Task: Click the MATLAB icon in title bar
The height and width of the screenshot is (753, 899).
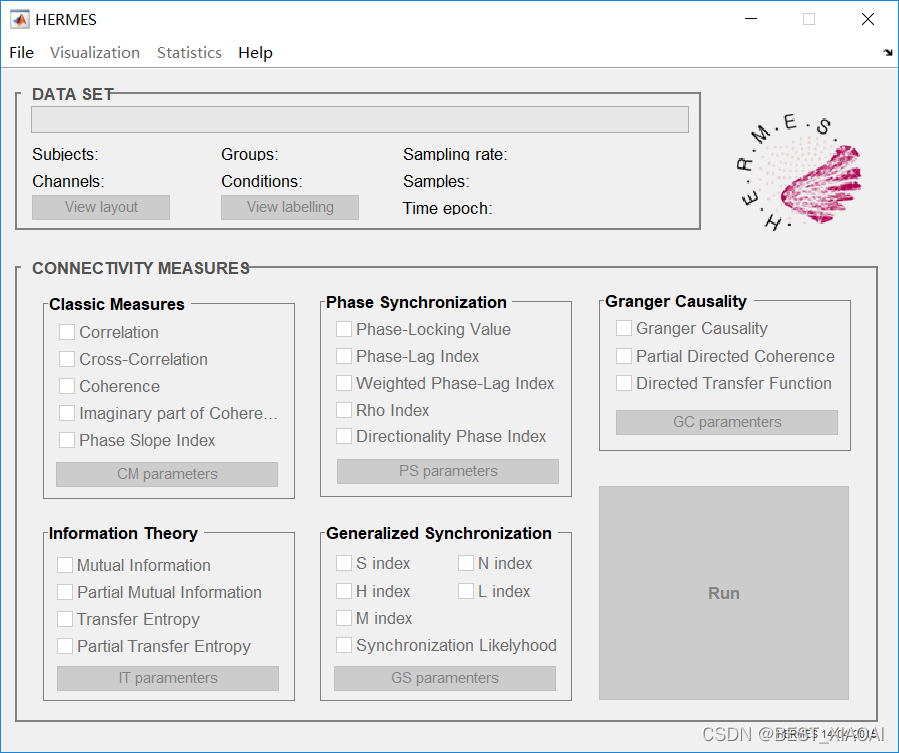Action: 19,19
